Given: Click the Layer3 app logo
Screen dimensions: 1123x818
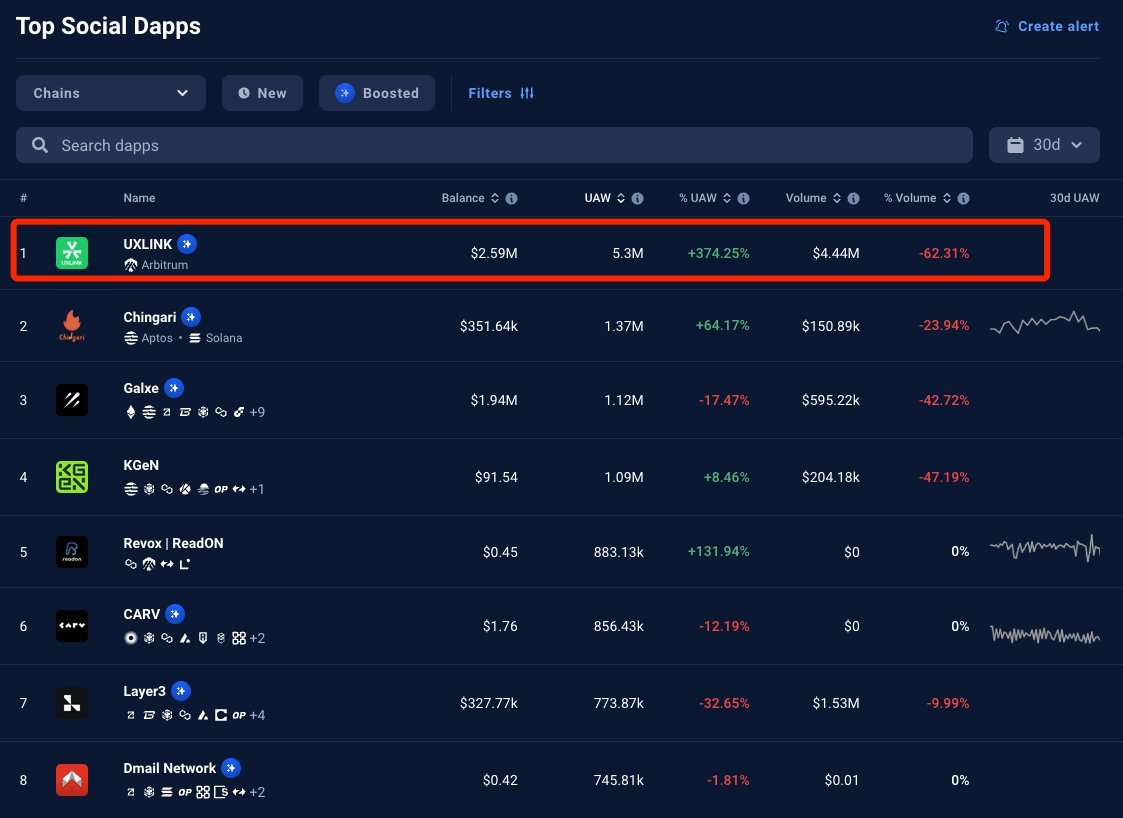Looking at the screenshot, I should 72,703.
